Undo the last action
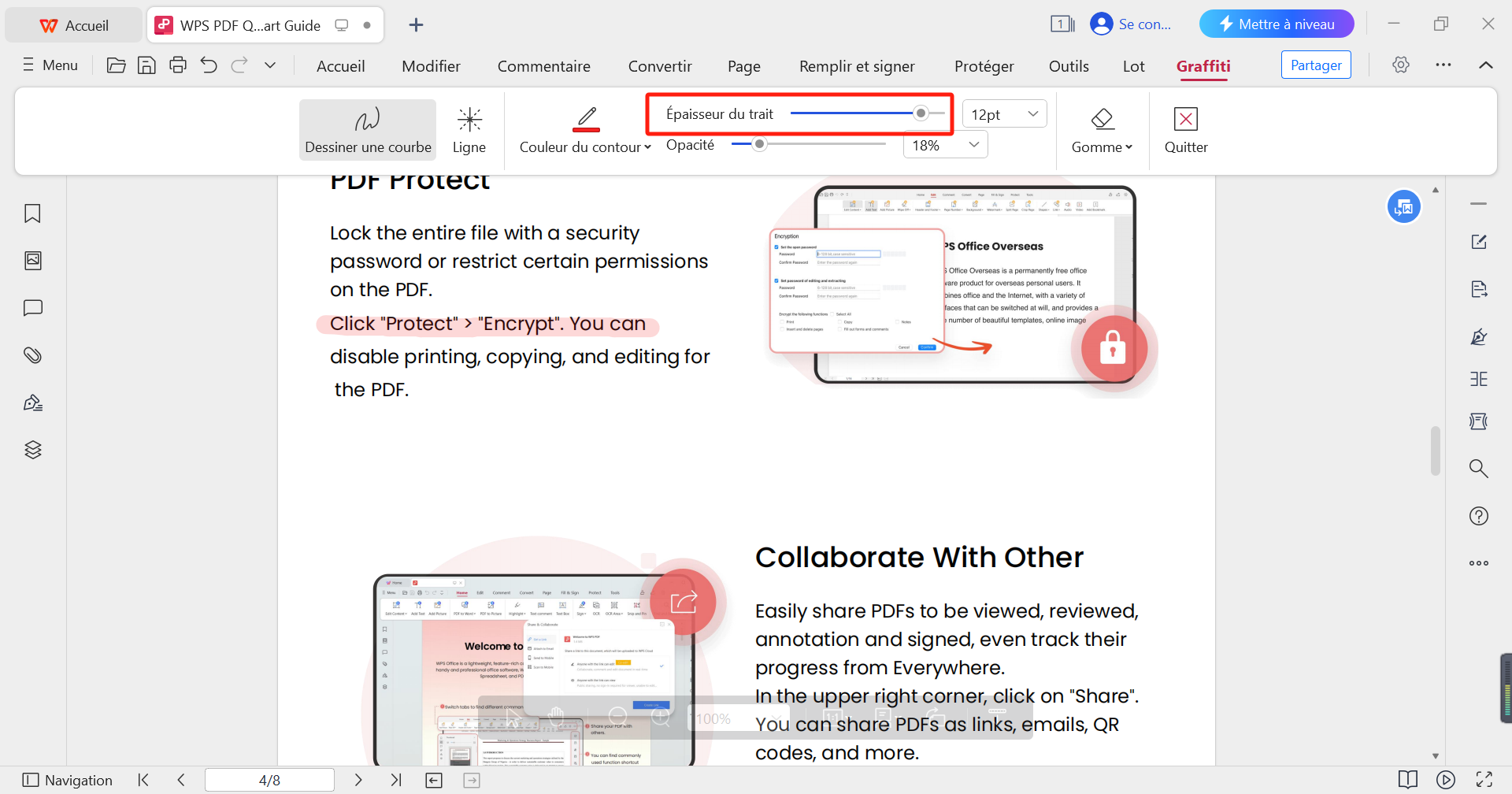The image size is (1512, 794). tap(209, 65)
